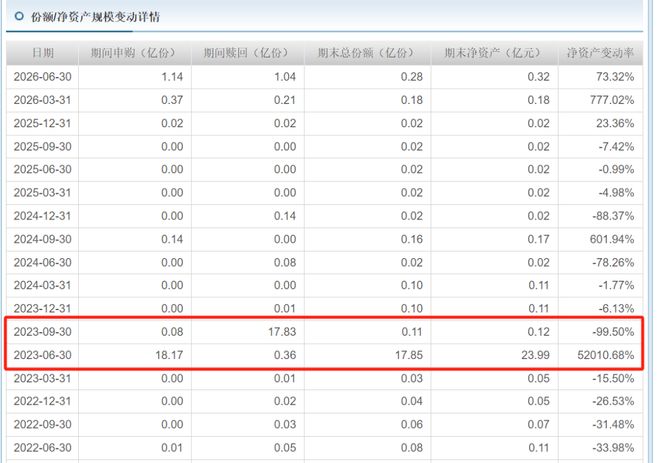
Task: Click the 23.99 period-end net asset value
Action: (x=535, y=355)
